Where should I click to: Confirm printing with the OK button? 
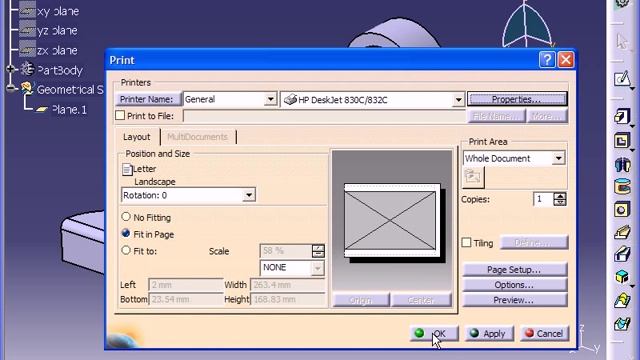coord(434,333)
